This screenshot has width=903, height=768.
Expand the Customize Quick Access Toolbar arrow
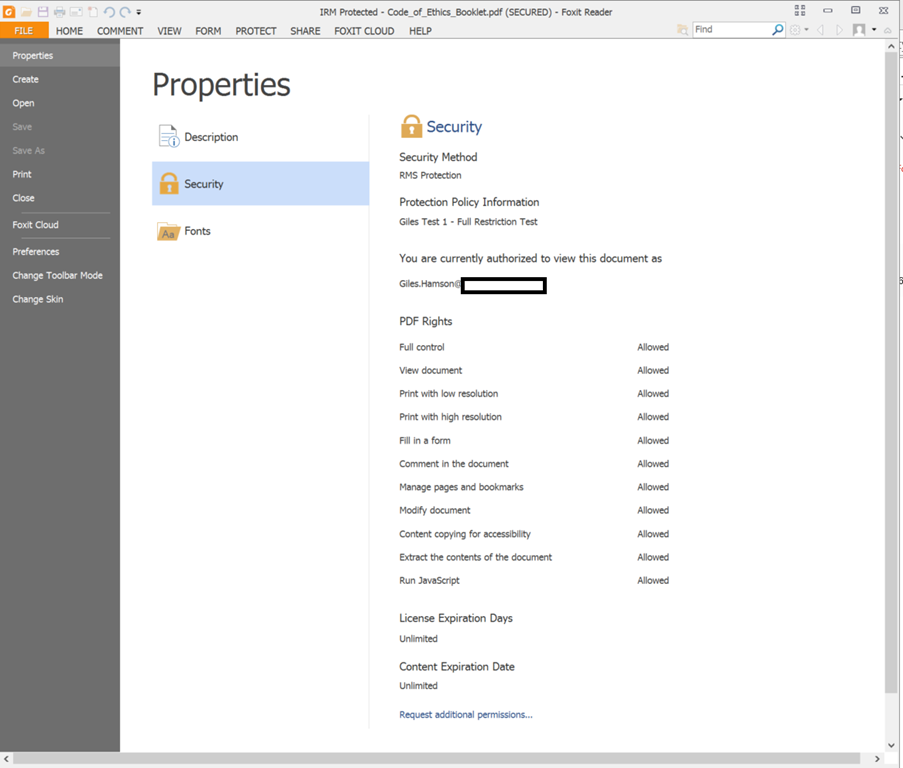(x=139, y=13)
